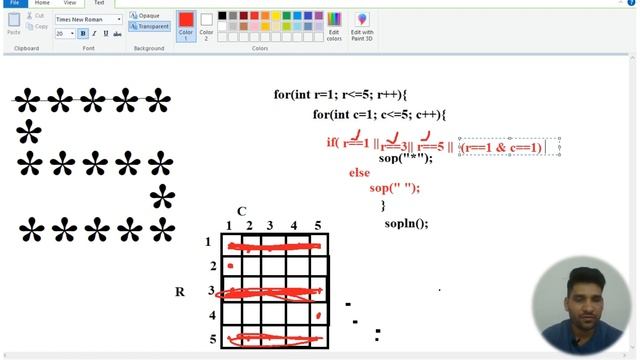Viewport: 640px width, 360px height.
Task: Pick the light gray color swatch
Action: pos(233,27)
